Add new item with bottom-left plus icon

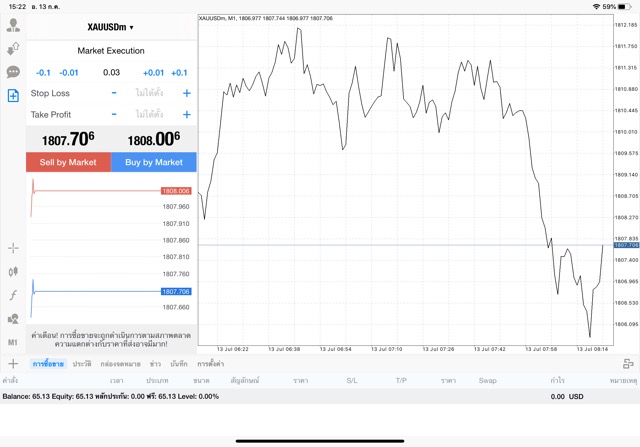(13, 364)
